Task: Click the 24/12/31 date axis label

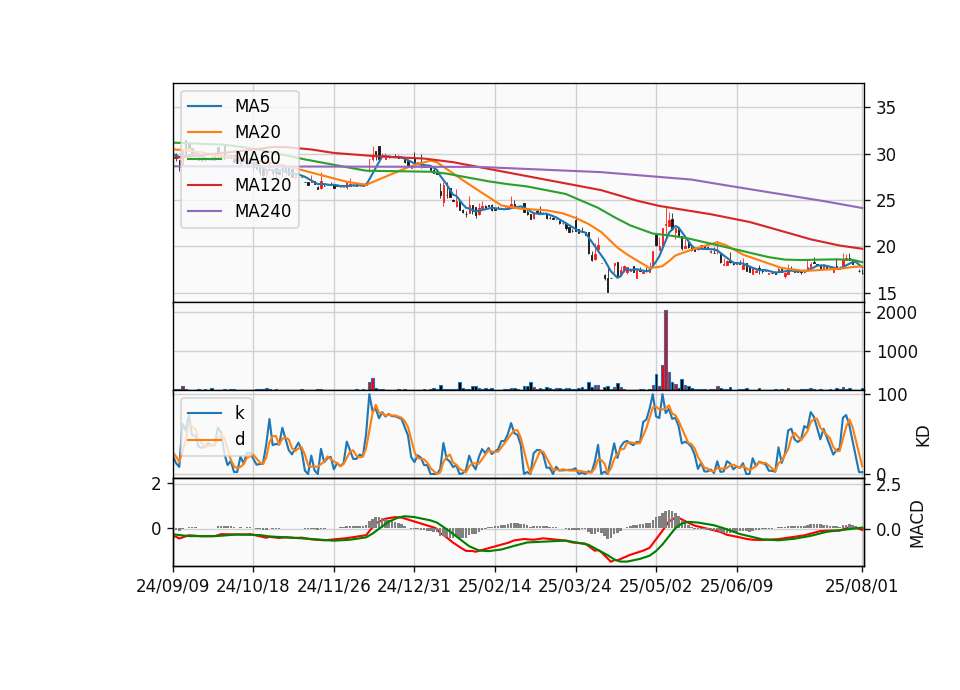Action: pyautogui.click(x=414, y=586)
